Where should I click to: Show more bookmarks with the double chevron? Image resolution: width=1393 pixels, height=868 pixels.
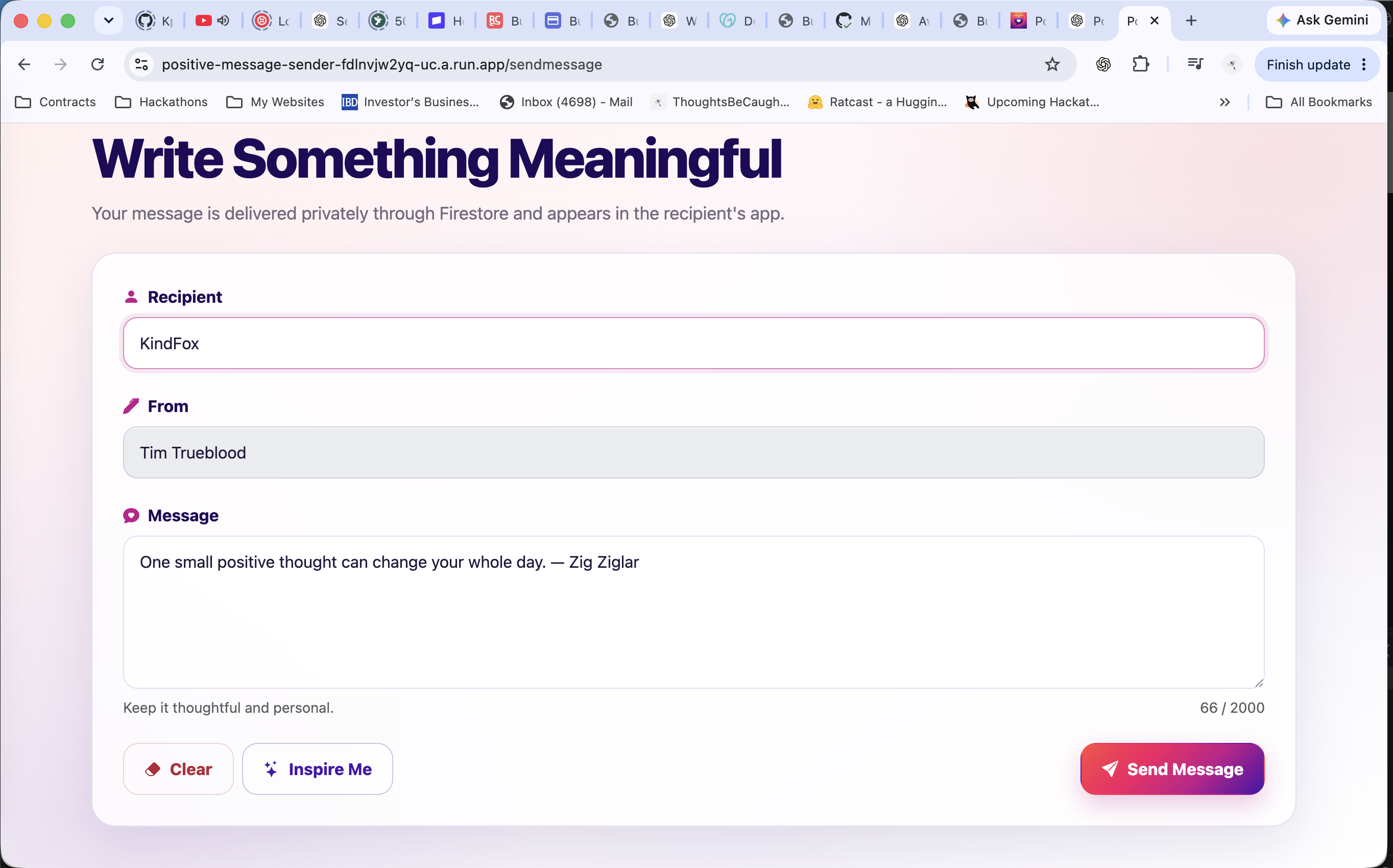(1224, 102)
